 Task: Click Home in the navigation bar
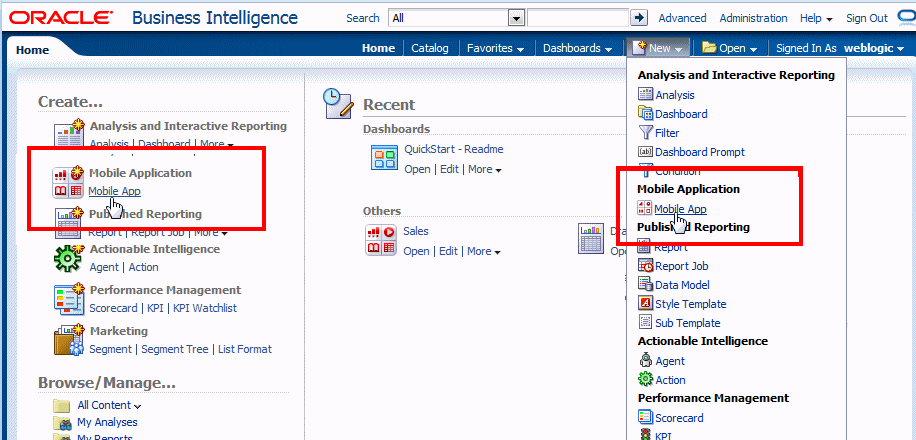(379, 48)
